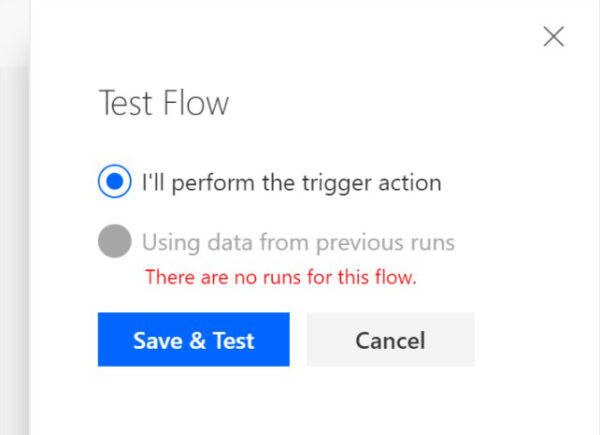Image resolution: width=600 pixels, height=435 pixels.
Task: Click the Save & Test button
Action: pyautogui.click(x=193, y=340)
